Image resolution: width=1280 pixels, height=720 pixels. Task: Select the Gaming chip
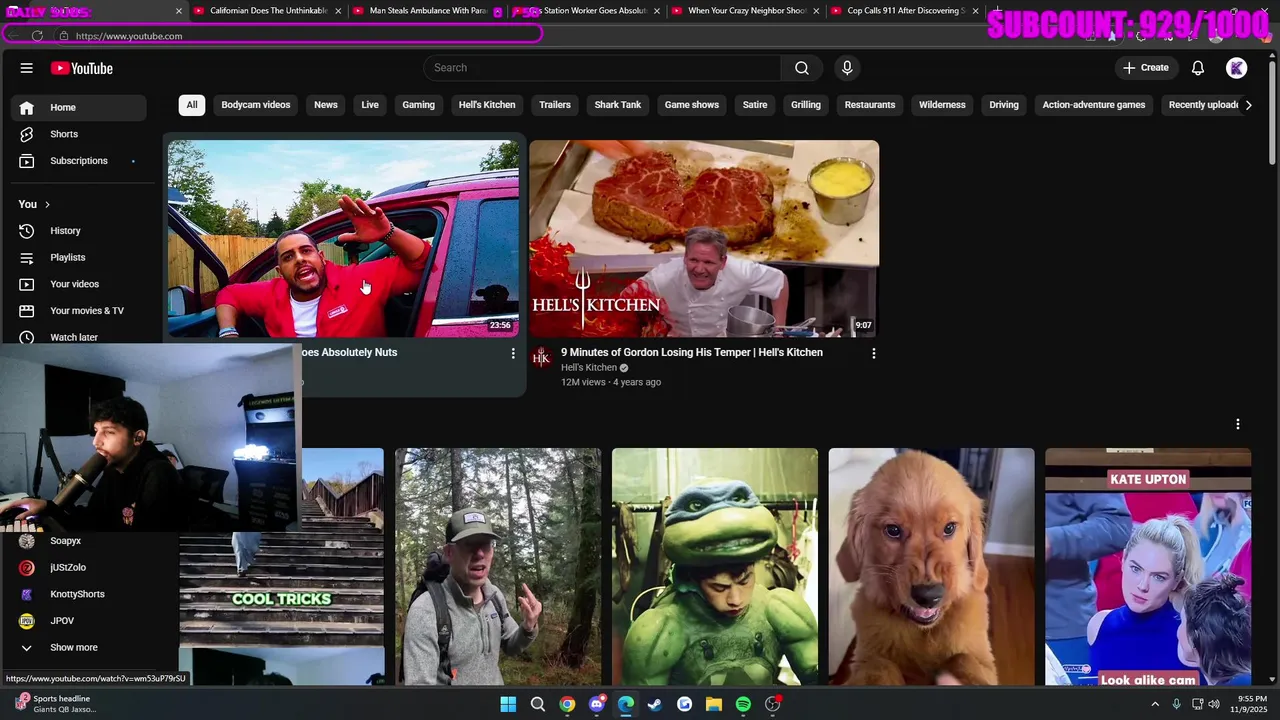pyautogui.click(x=419, y=105)
